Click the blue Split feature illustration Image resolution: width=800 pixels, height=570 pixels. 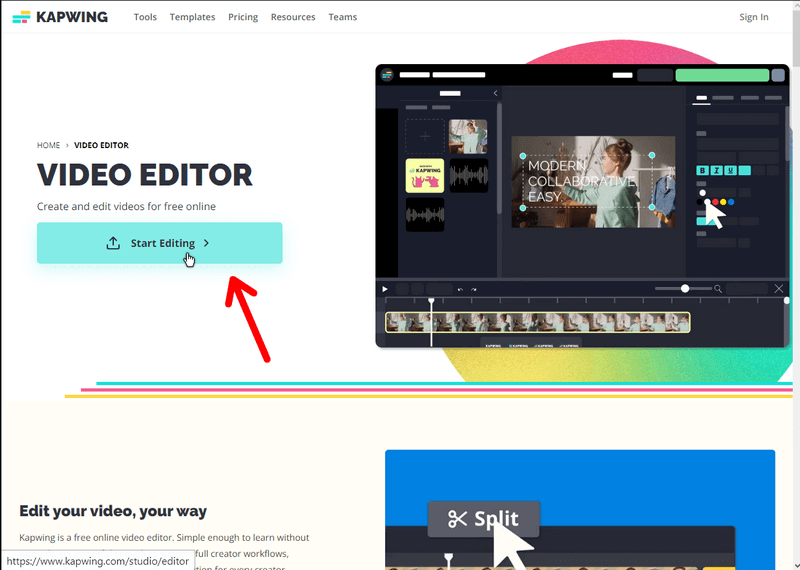point(580,510)
